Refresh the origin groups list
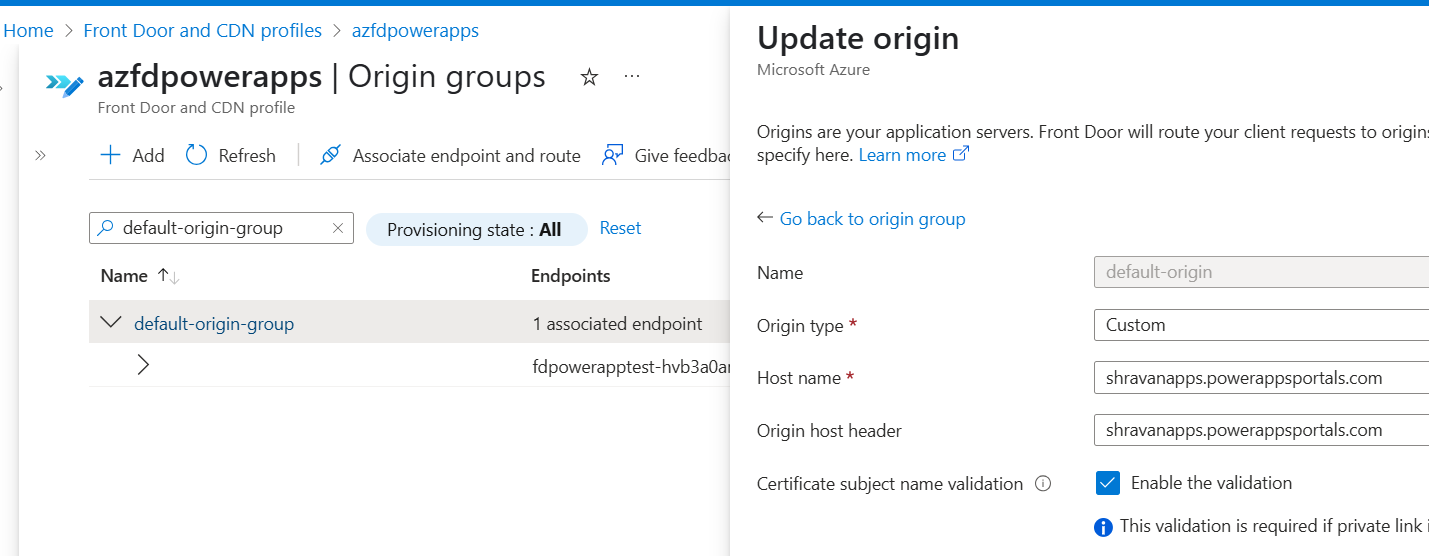 click(231, 156)
